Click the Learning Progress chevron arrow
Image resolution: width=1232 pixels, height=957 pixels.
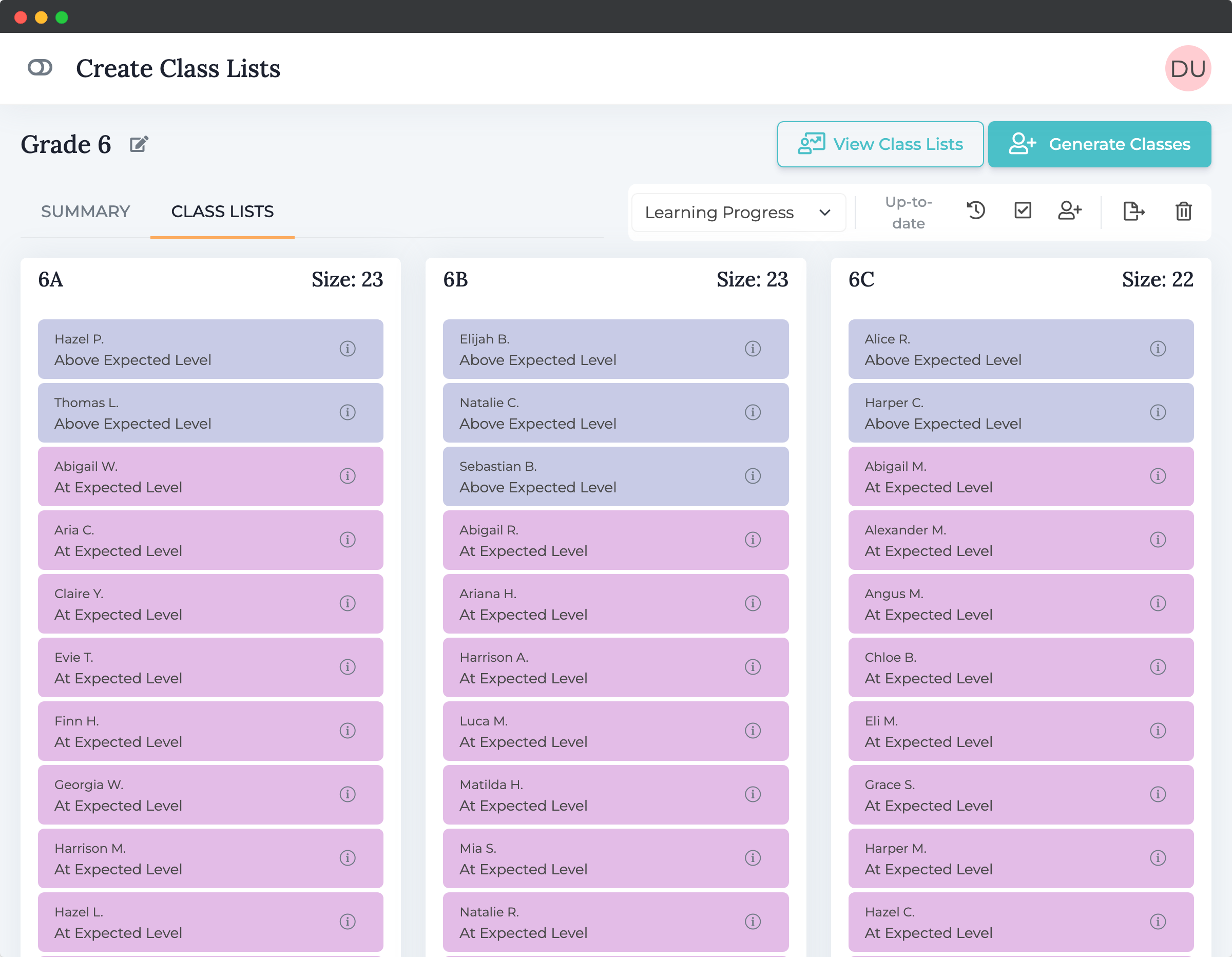coord(825,213)
